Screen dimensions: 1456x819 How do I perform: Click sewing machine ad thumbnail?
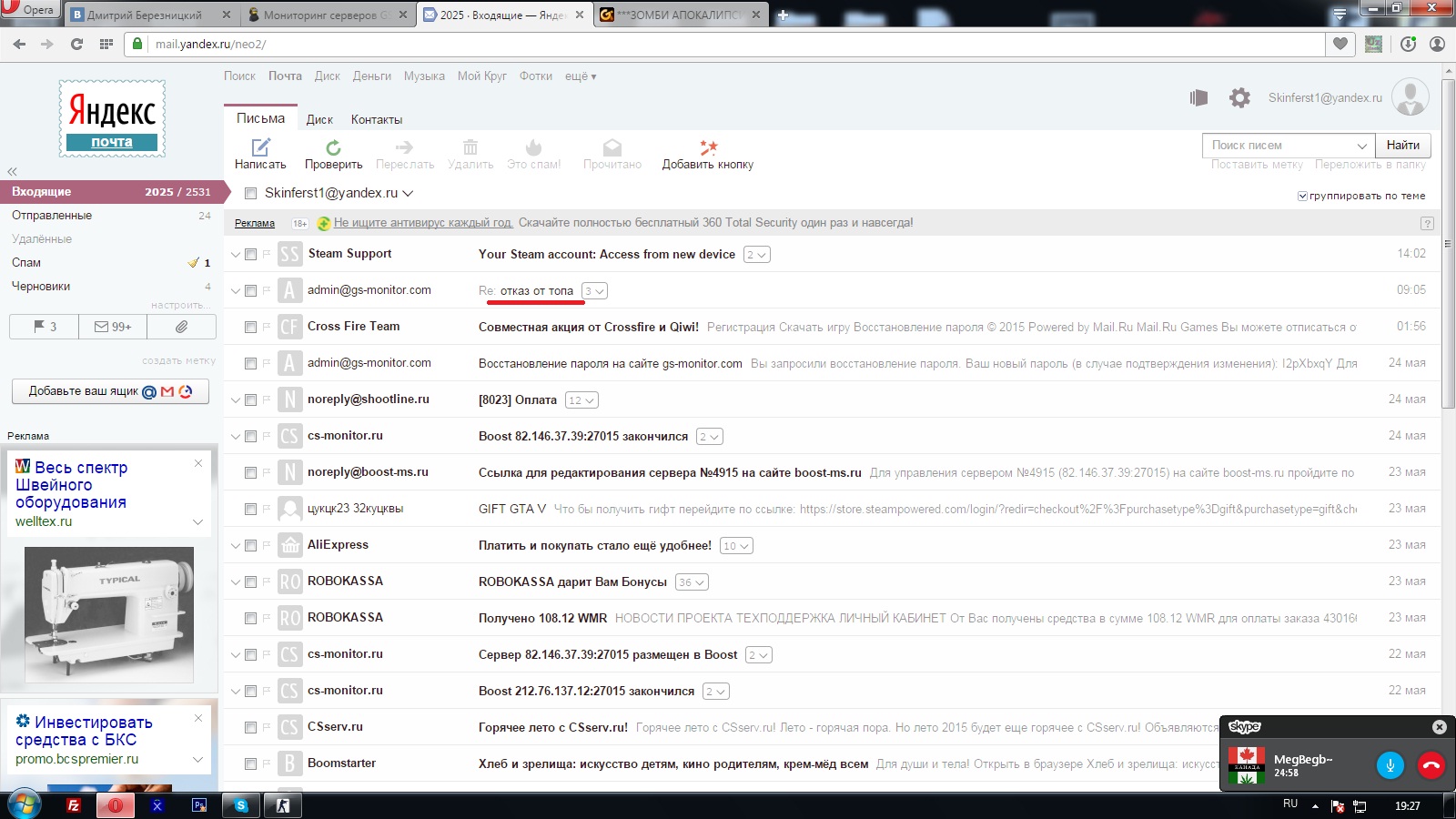pos(109,615)
